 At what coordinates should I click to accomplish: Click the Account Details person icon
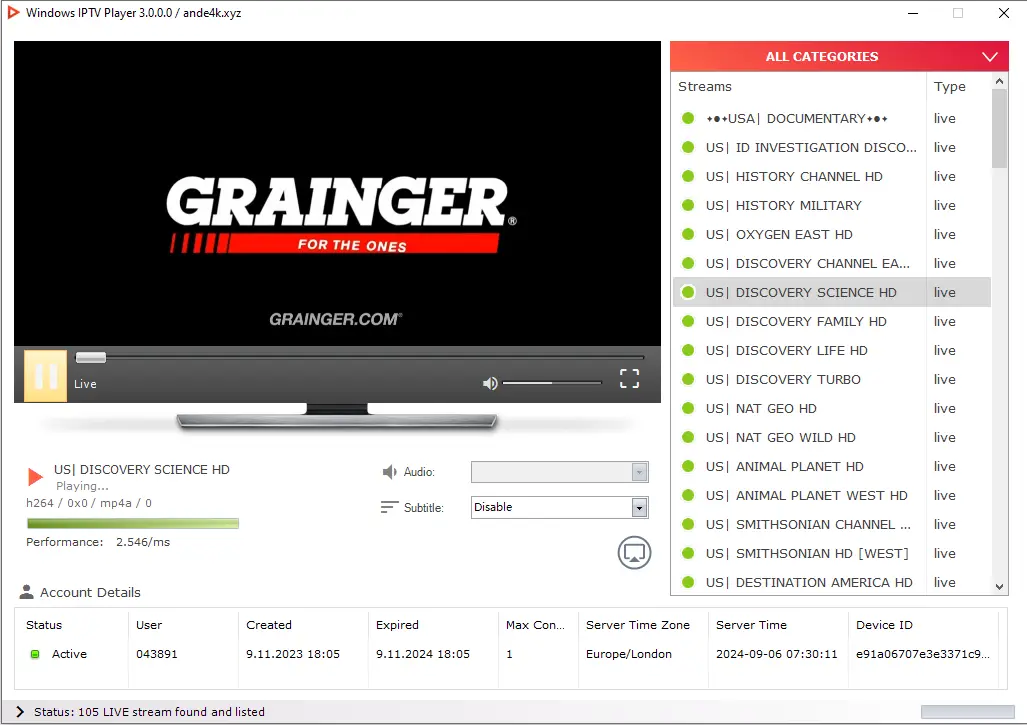click(x=26, y=592)
